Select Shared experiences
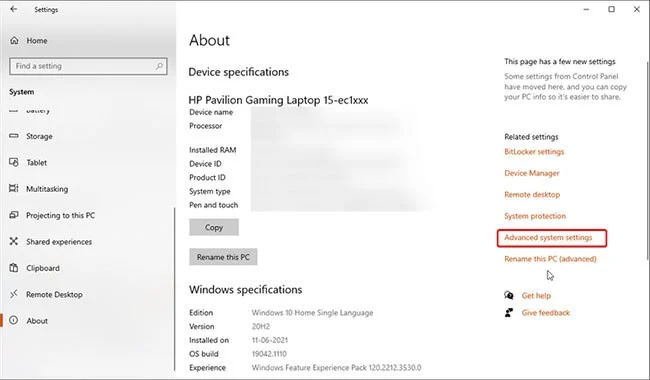650x380 pixels. [59, 242]
